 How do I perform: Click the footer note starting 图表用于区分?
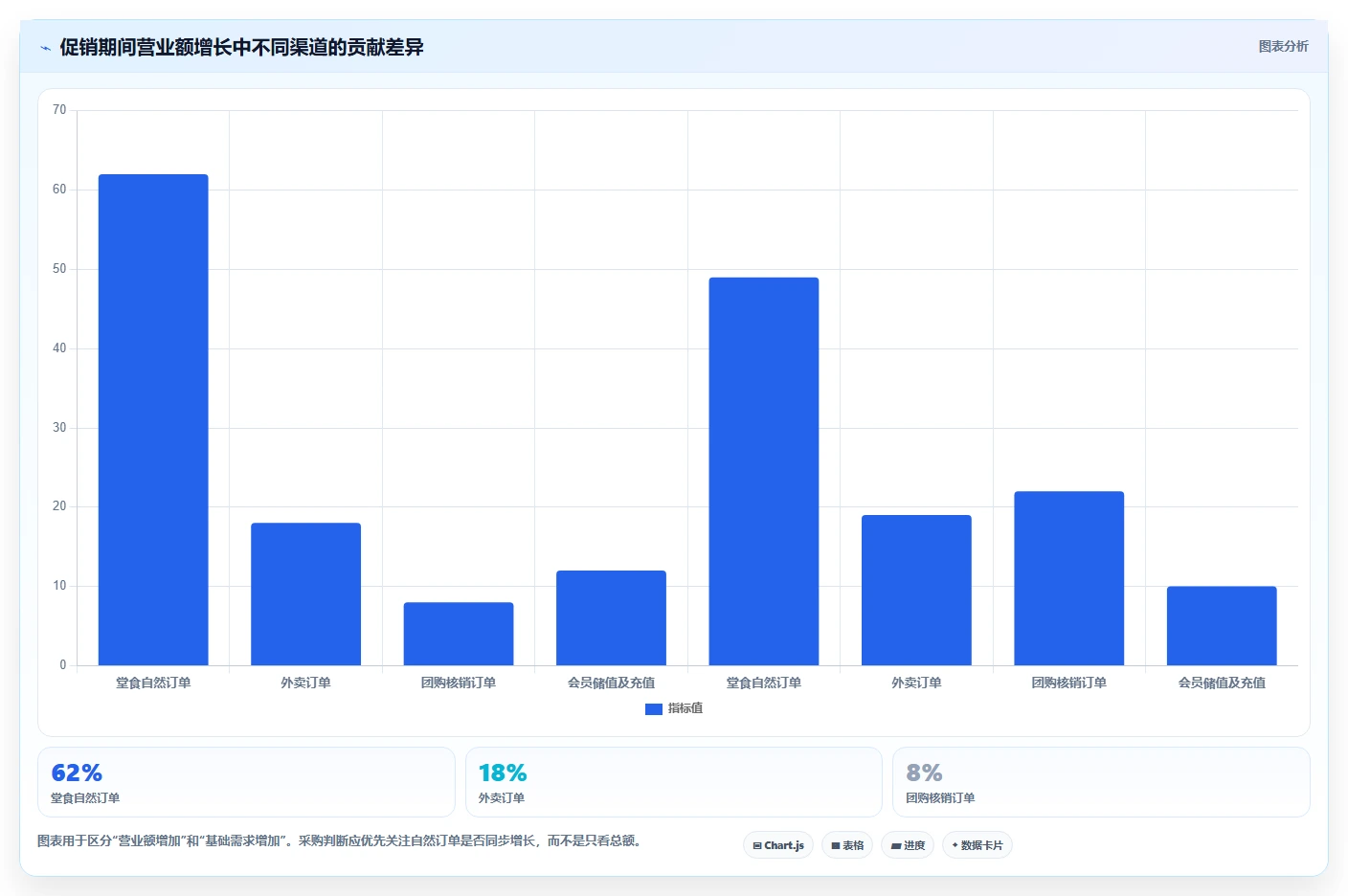339,840
